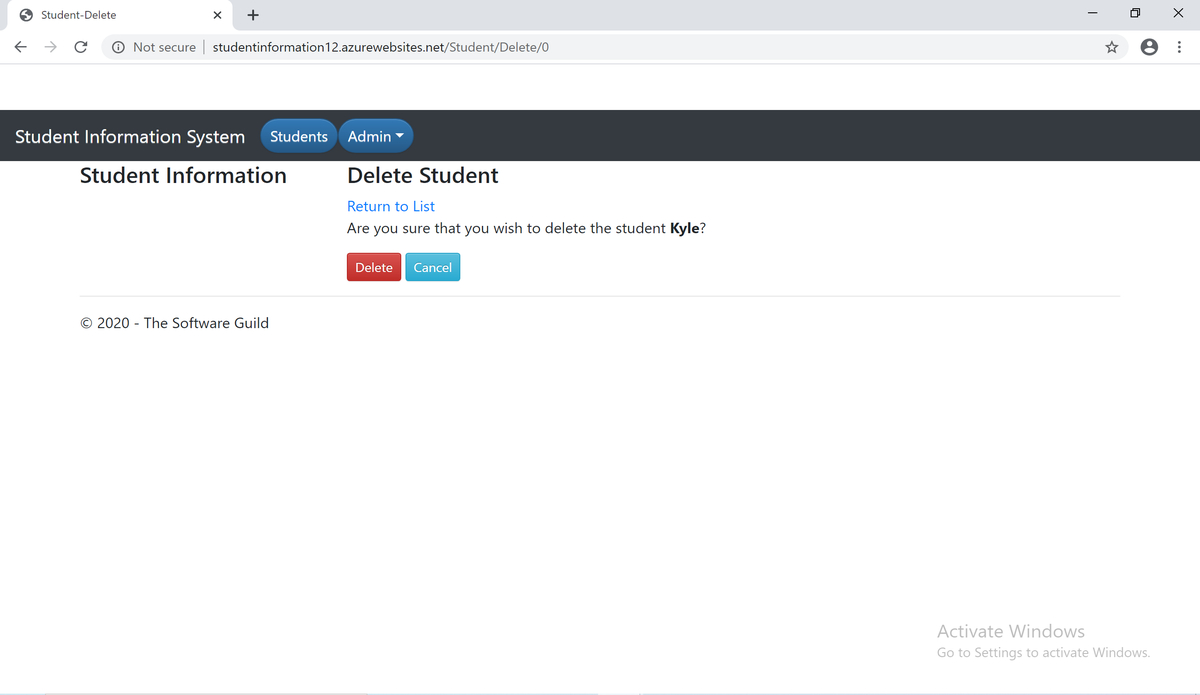This screenshot has width=1200, height=695.
Task: Cancel the student deletion
Action: 433,267
